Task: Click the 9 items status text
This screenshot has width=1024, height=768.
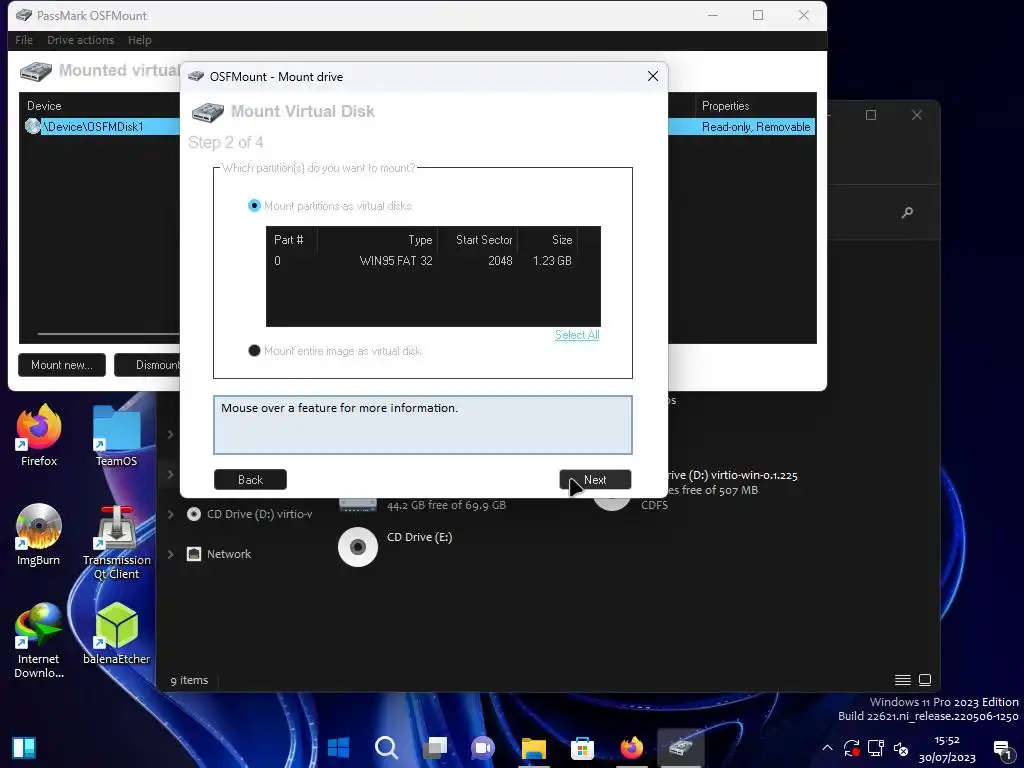Action: tap(189, 680)
